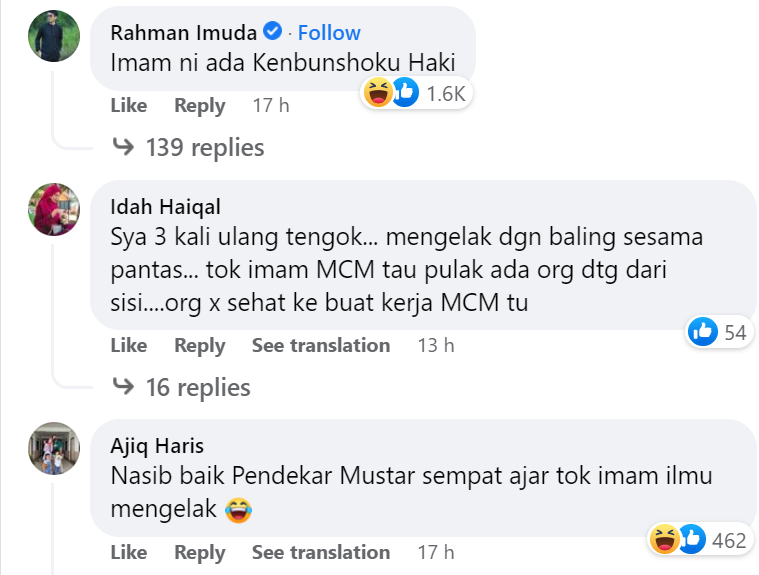Image resolution: width=759 pixels, height=575 pixels.
Task: Reply to Idah Haiqal's comment
Action: tap(199, 345)
